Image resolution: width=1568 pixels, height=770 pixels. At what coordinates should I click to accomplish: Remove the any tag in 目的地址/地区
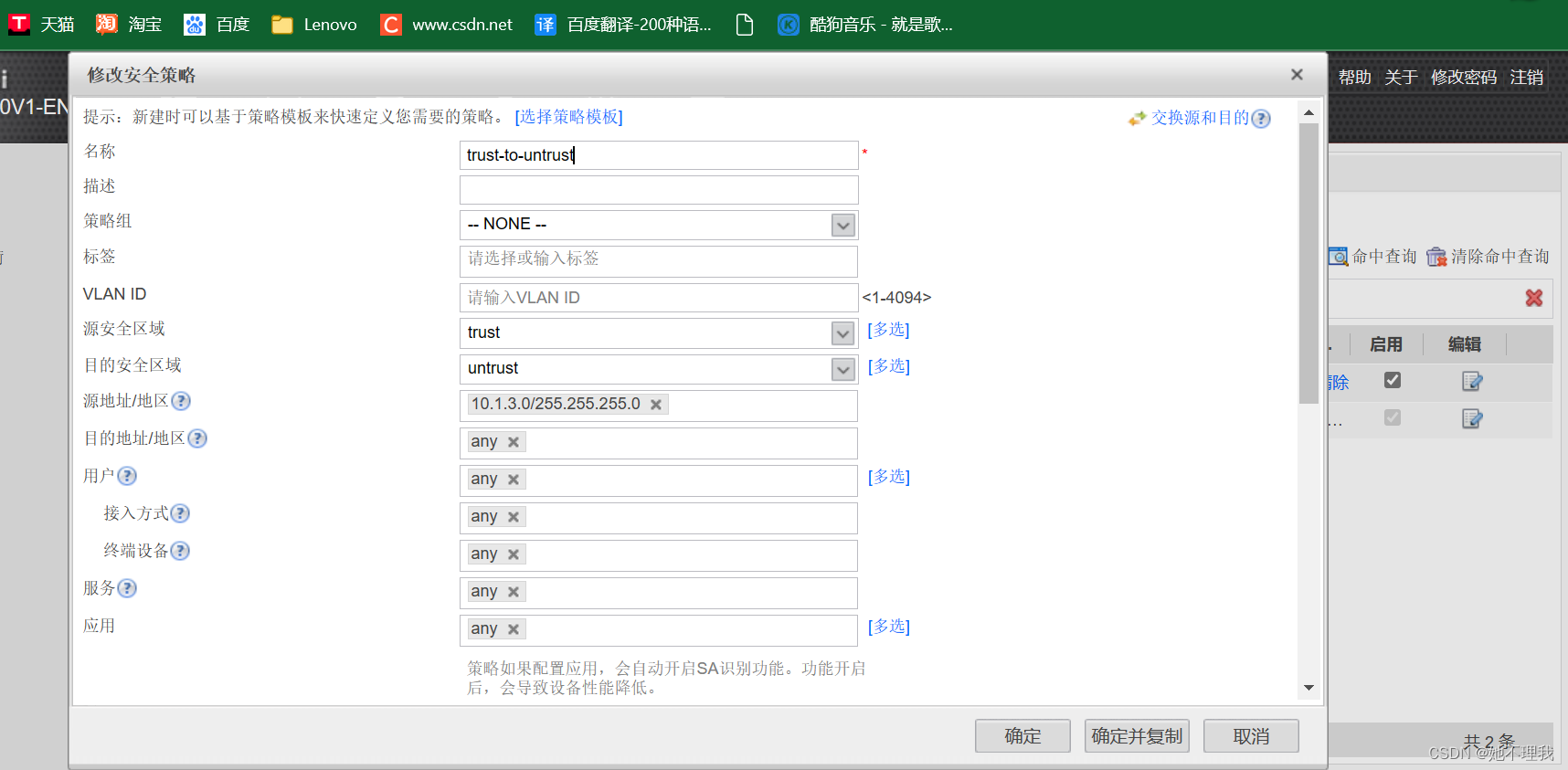coord(514,442)
